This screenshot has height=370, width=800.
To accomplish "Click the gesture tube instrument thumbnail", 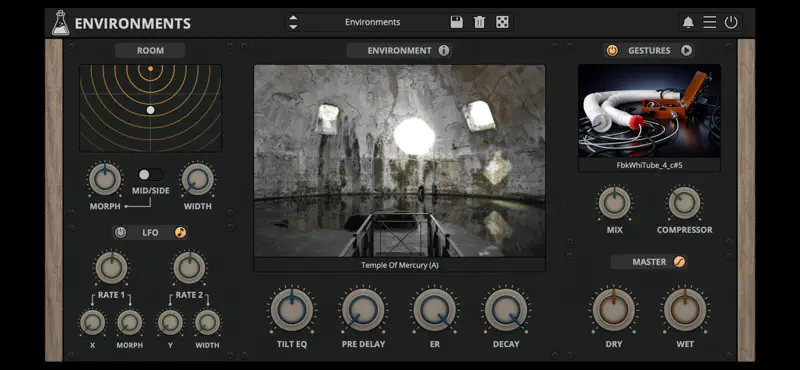I will click(649, 111).
